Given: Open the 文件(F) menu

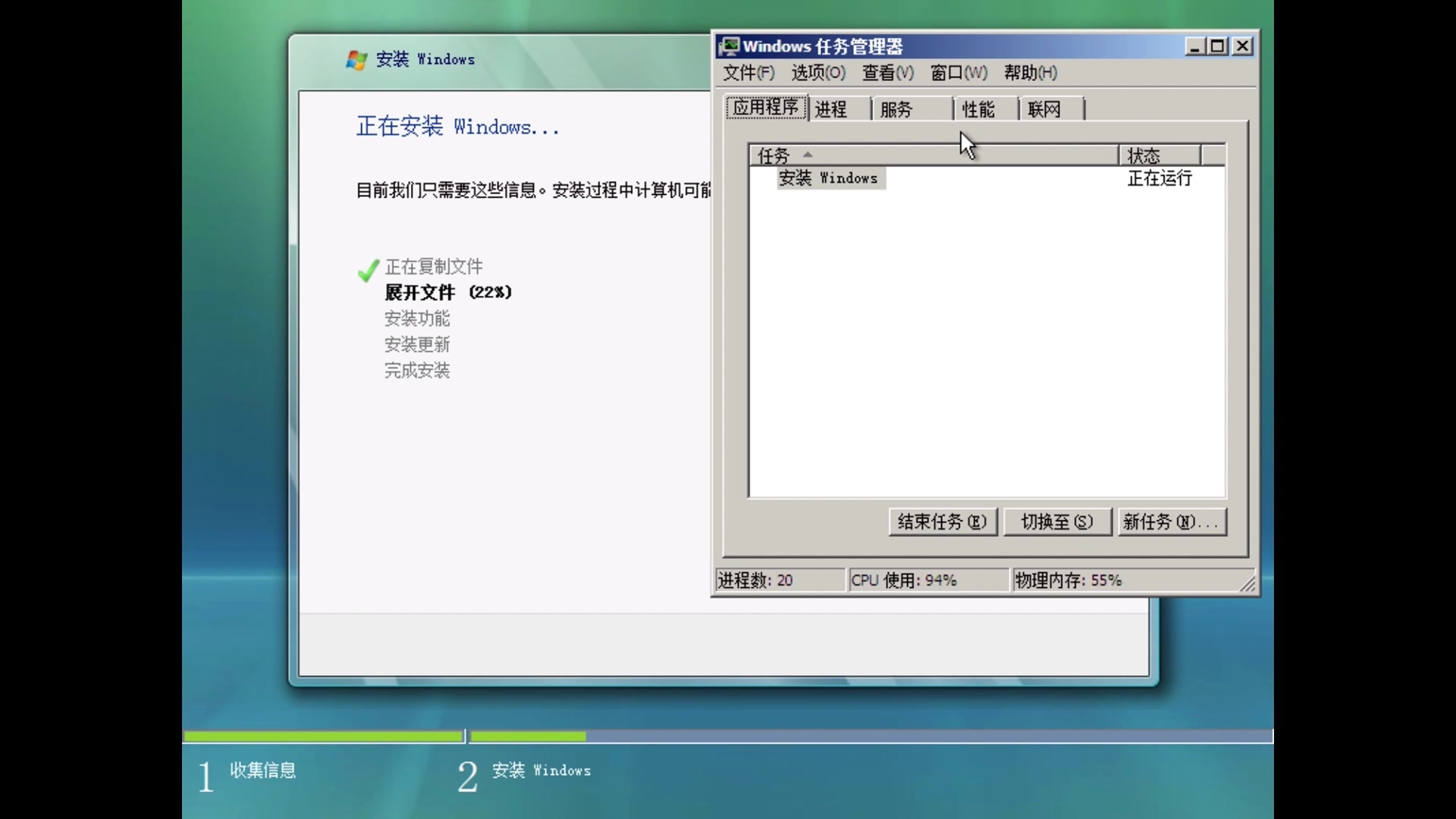Looking at the screenshot, I should [748, 73].
